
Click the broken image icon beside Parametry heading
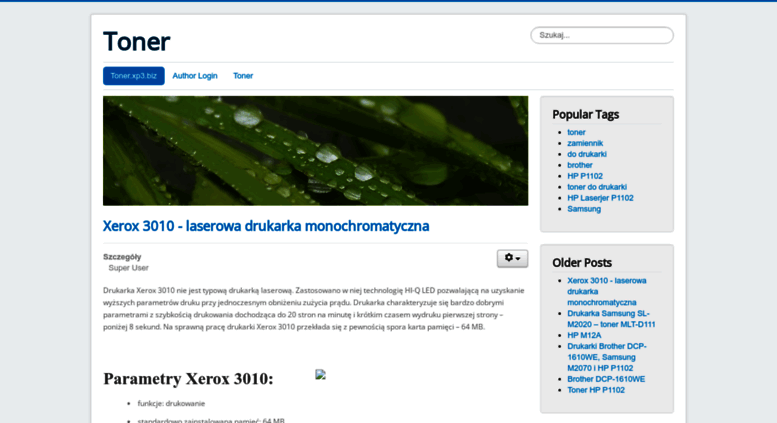point(321,374)
